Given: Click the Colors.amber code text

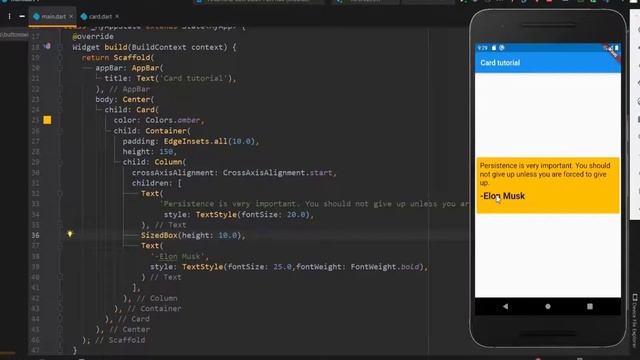Looking at the screenshot, I should pos(173,120).
